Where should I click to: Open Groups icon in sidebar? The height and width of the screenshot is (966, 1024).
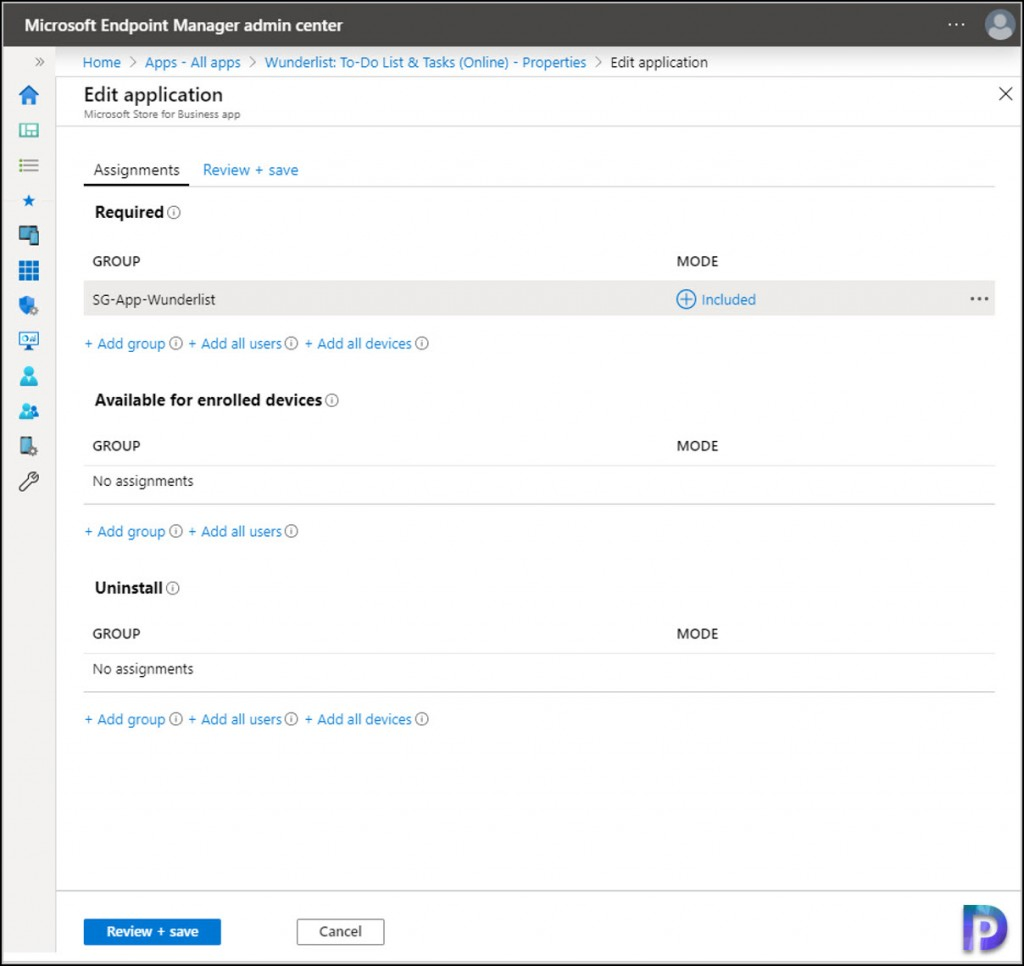(x=29, y=411)
